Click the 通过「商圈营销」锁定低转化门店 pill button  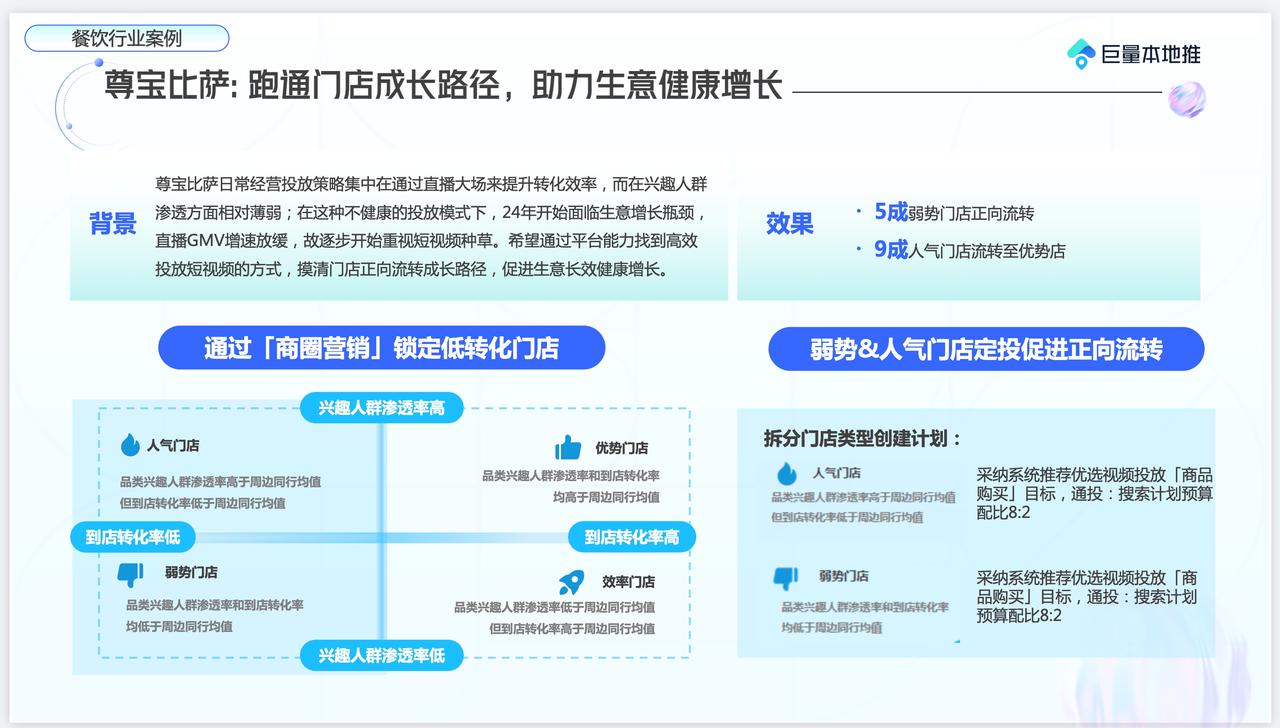point(381,348)
